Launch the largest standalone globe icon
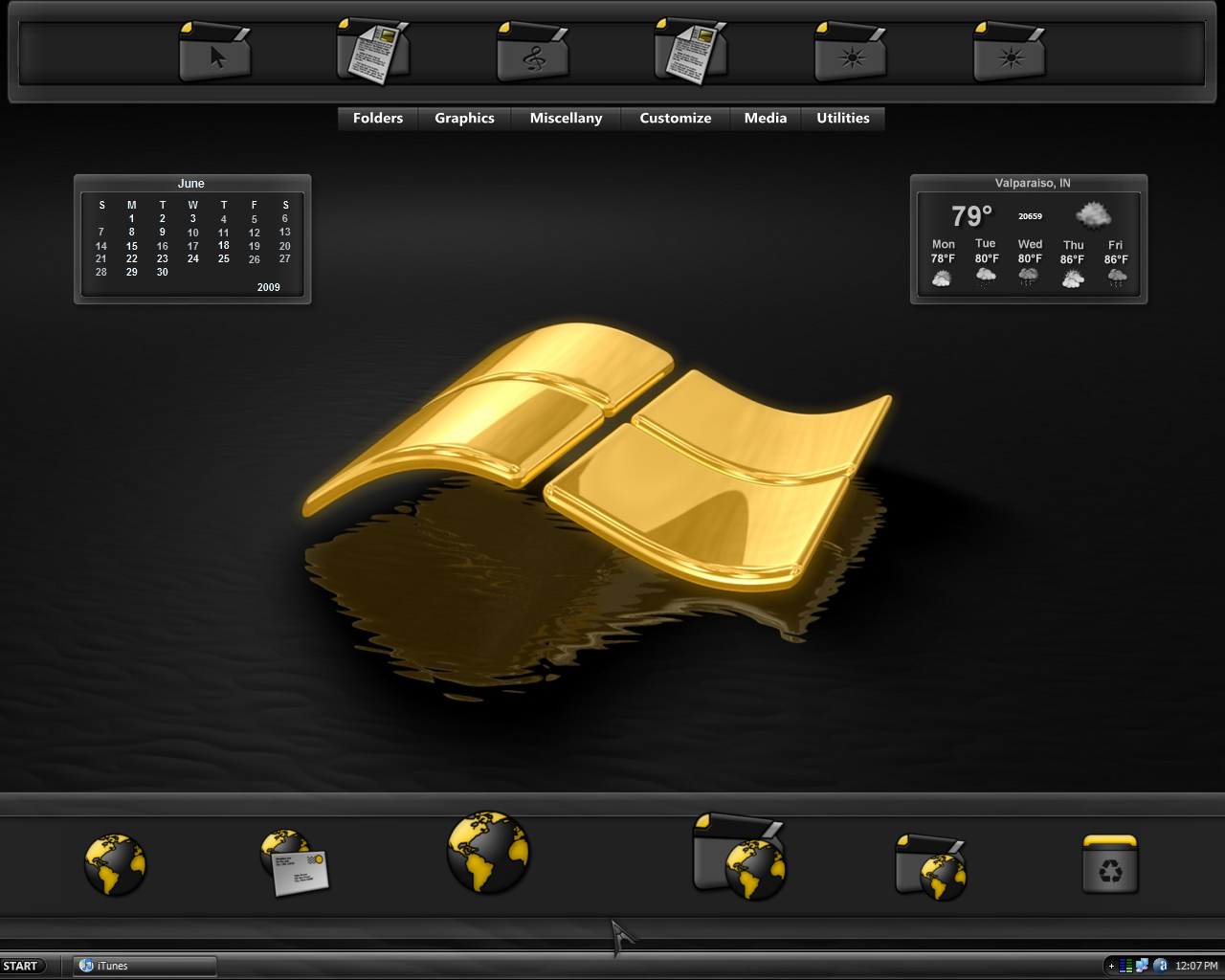The width and height of the screenshot is (1225, 980). 488,852
